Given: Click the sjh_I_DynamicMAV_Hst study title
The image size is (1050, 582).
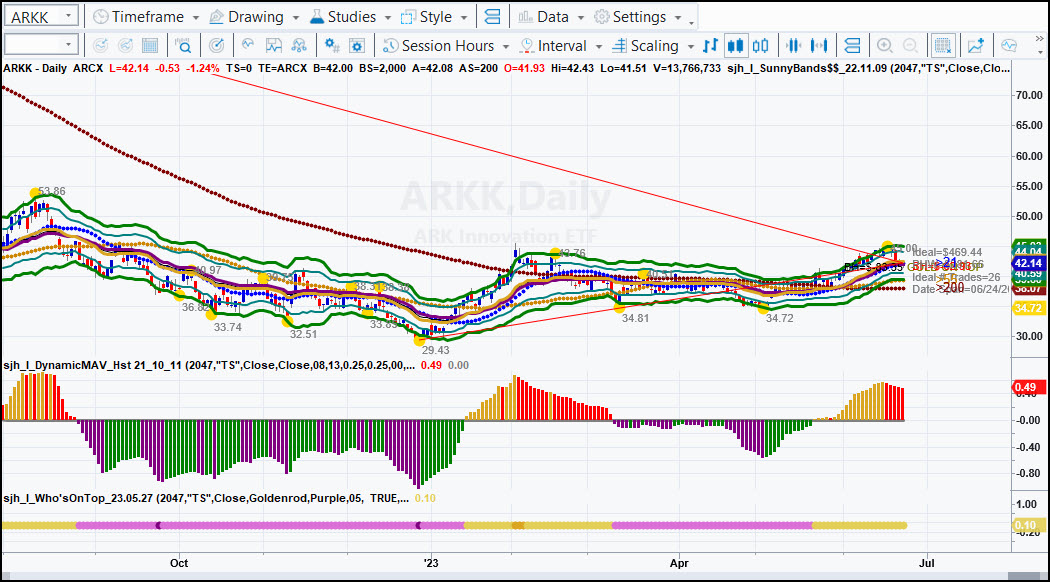Looking at the screenshot, I should pyautogui.click(x=209, y=365).
